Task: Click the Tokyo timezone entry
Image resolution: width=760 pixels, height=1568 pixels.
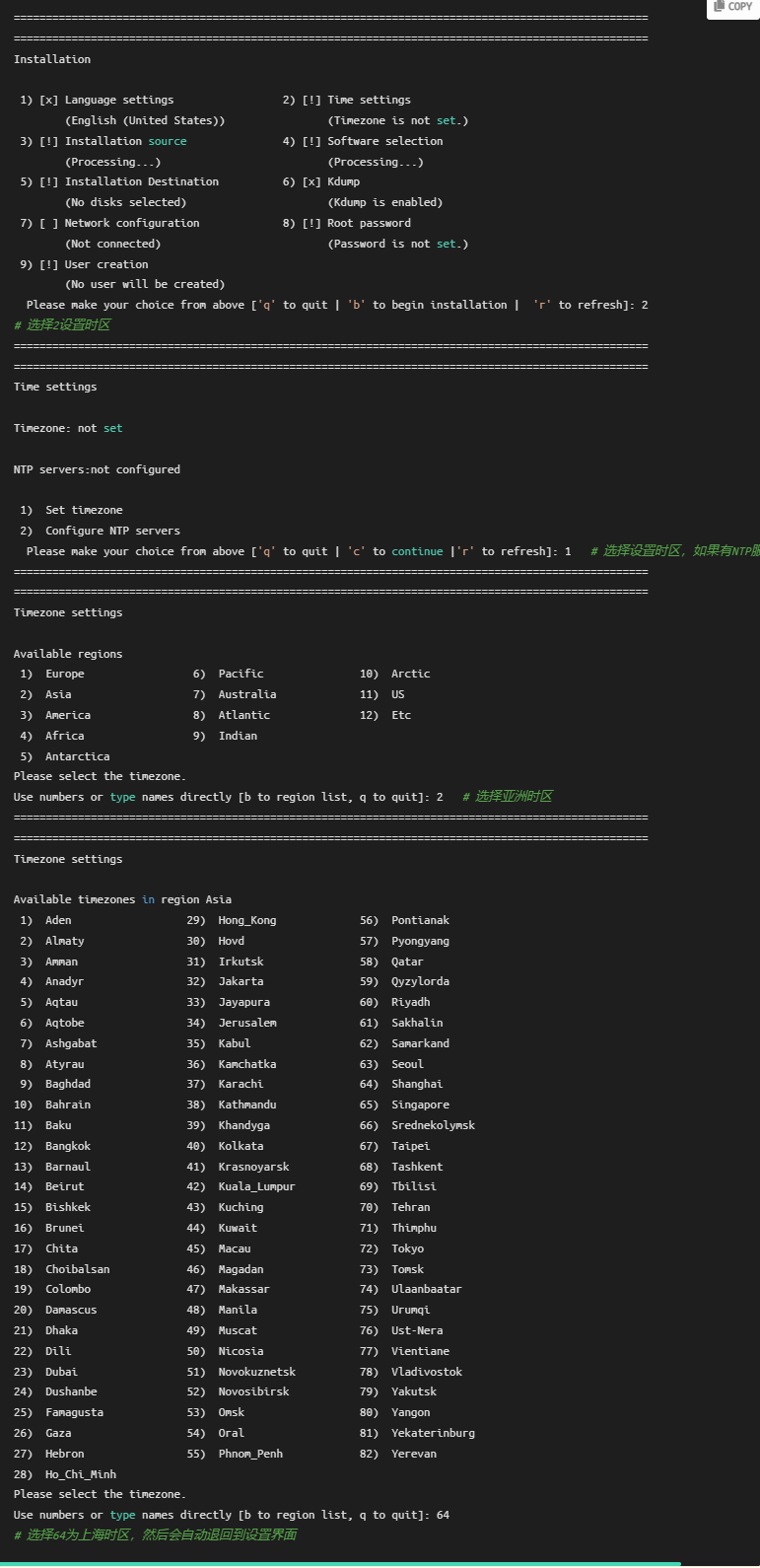Action: pyautogui.click(x=407, y=1248)
